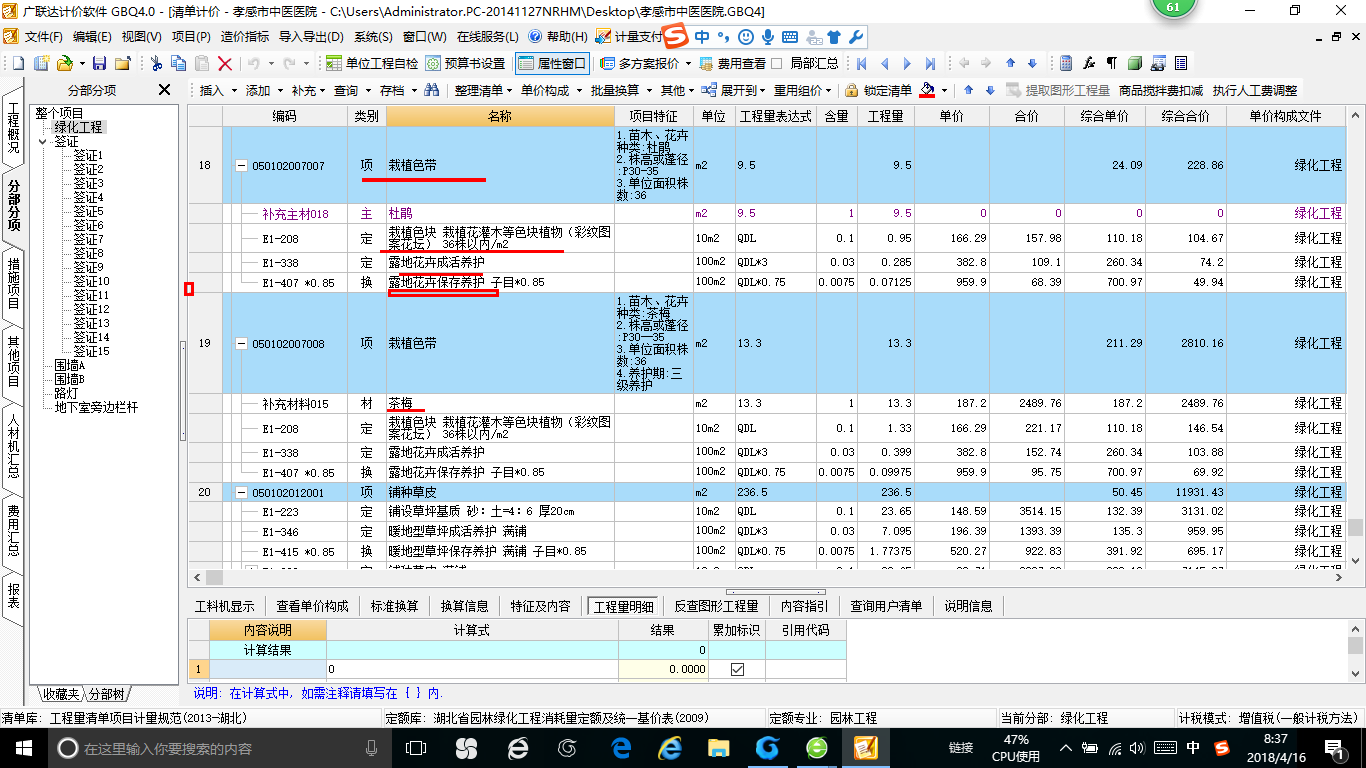The width and height of the screenshot is (1366, 768).
Task: Close the 分部分项 tree panel
Action: pyautogui.click(x=164, y=90)
